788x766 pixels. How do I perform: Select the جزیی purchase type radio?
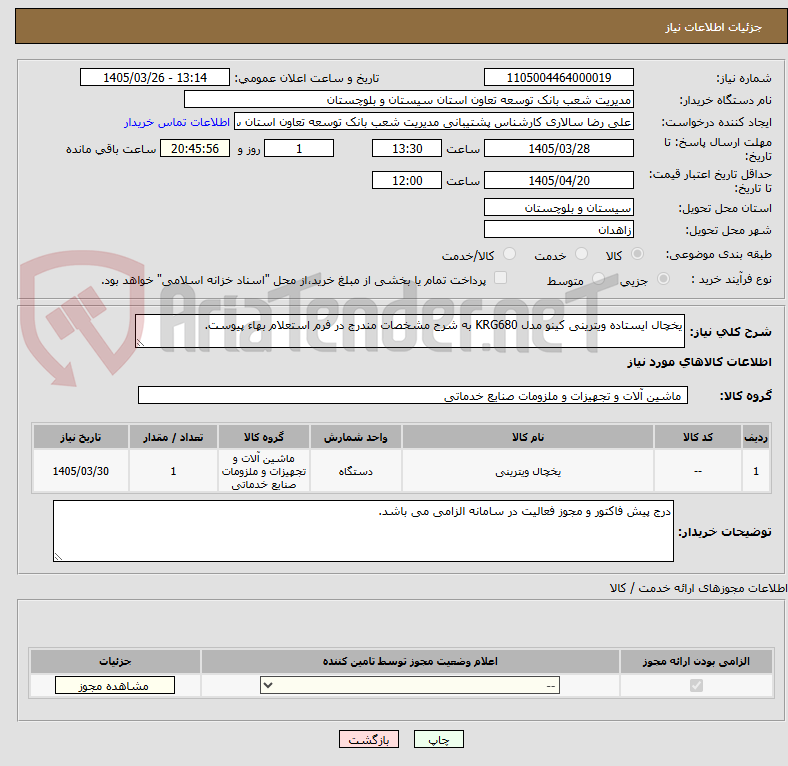[663, 278]
